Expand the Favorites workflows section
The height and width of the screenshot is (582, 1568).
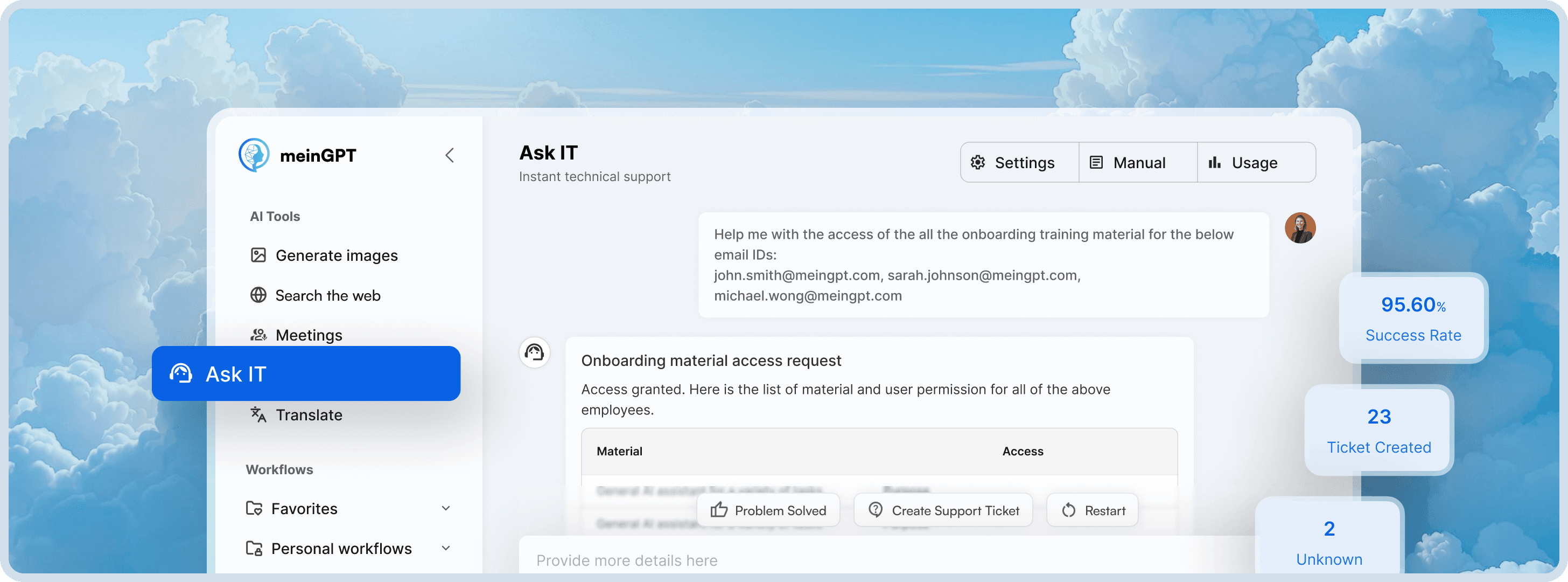(445, 508)
